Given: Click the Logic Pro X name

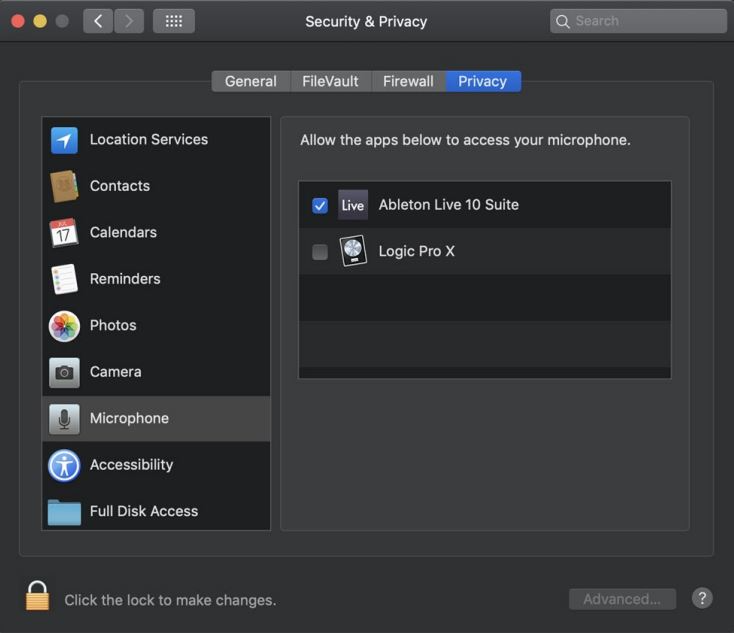Looking at the screenshot, I should coord(417,251).
